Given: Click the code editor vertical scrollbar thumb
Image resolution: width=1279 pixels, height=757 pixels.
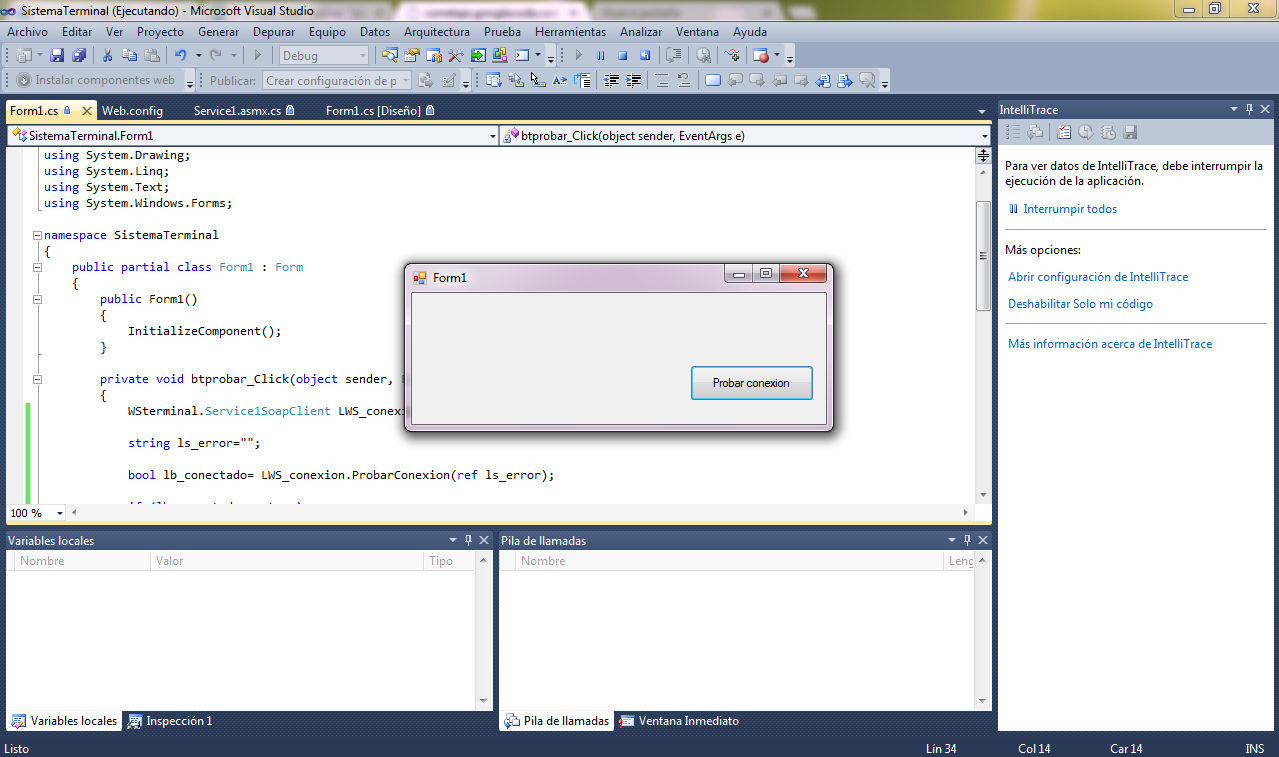Looking at the screenshot, I should point(983,255).
